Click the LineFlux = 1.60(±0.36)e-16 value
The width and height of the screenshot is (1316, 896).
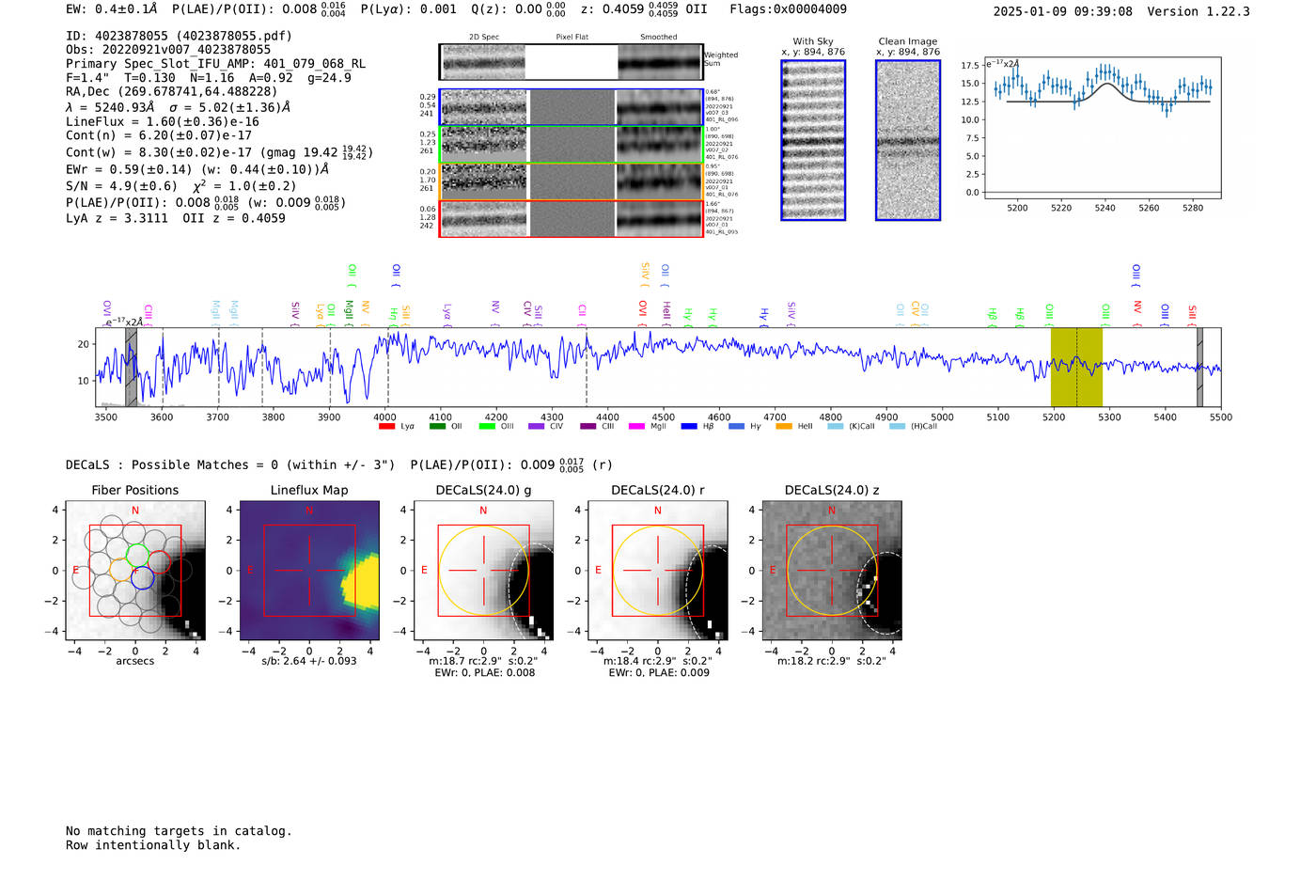(163, 122)
